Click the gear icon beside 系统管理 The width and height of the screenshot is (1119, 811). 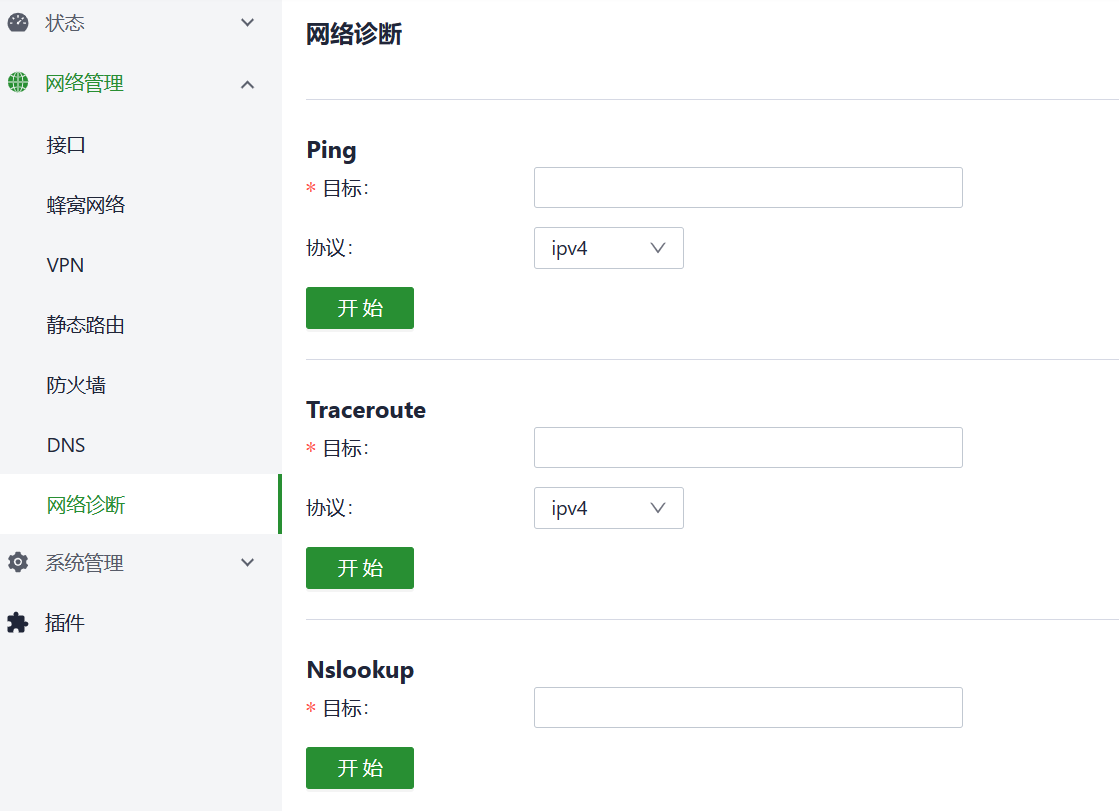coord(18,563)
